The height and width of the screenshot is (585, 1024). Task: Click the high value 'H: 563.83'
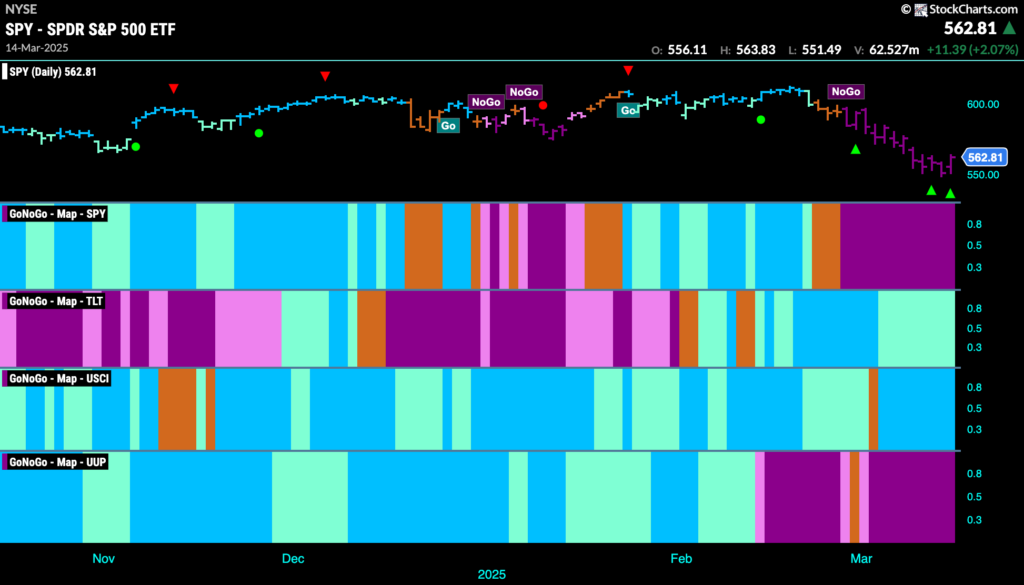748,50
